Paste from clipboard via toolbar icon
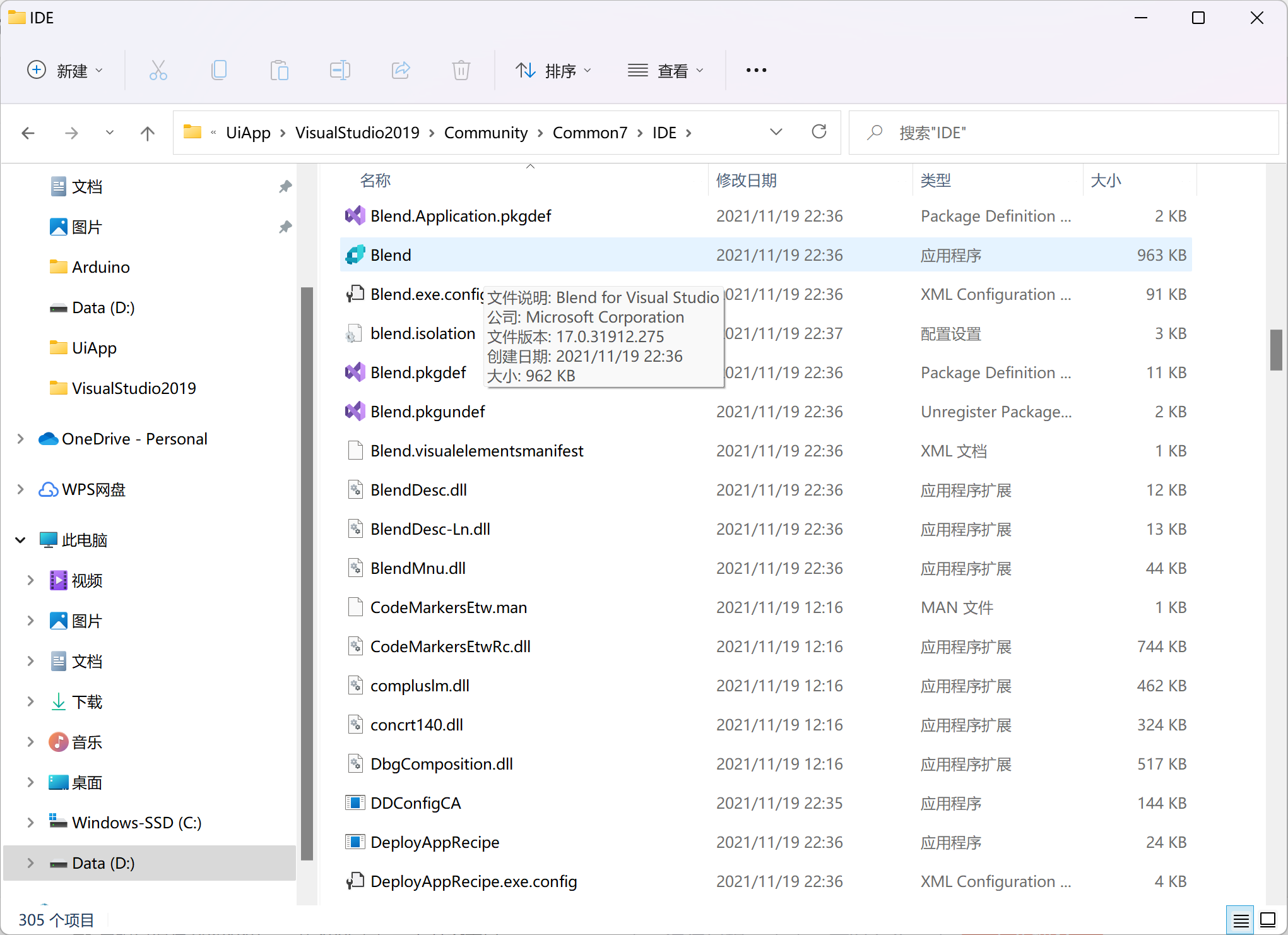The image size is (1288, 935). tap(279, 70)
